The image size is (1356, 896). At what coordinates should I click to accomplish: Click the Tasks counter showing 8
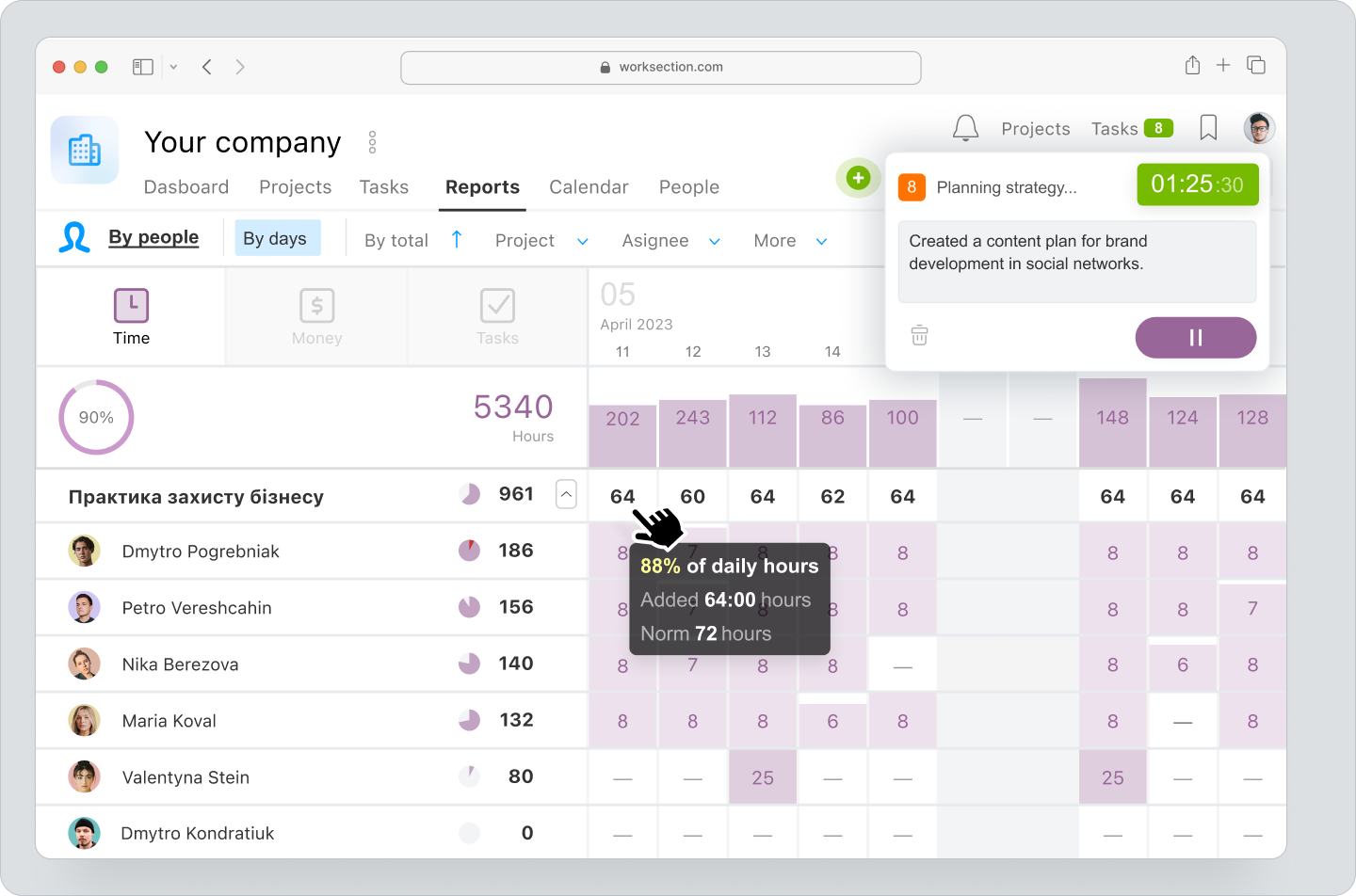coord(1157,128)
